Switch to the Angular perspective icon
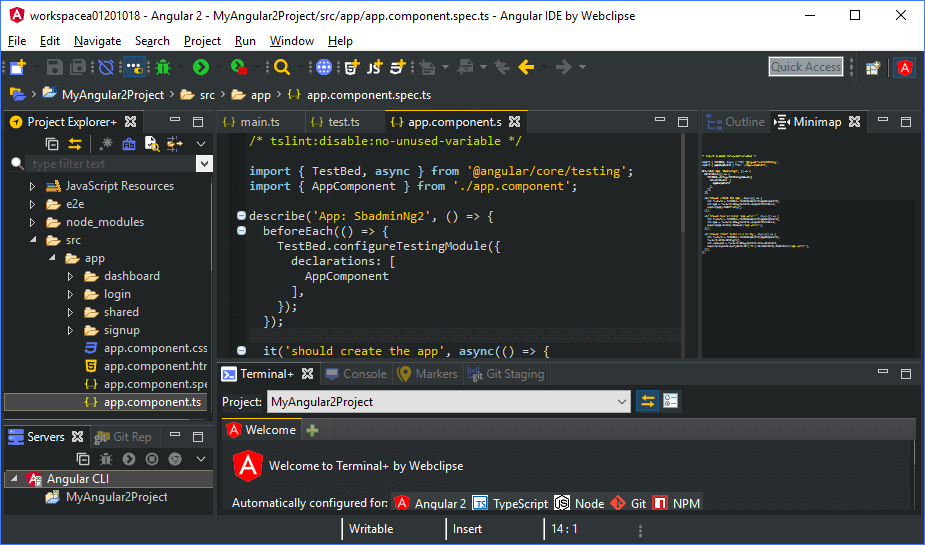925x545 pixels. (x=905, y=67)
